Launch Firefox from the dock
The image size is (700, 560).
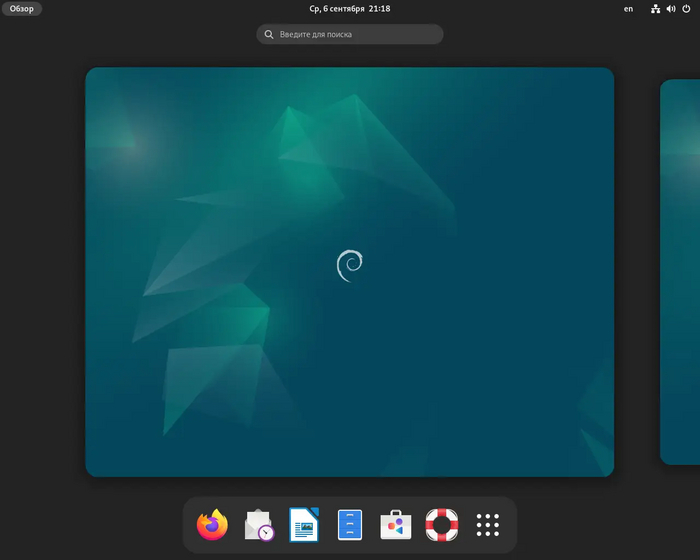coord(212,525)
